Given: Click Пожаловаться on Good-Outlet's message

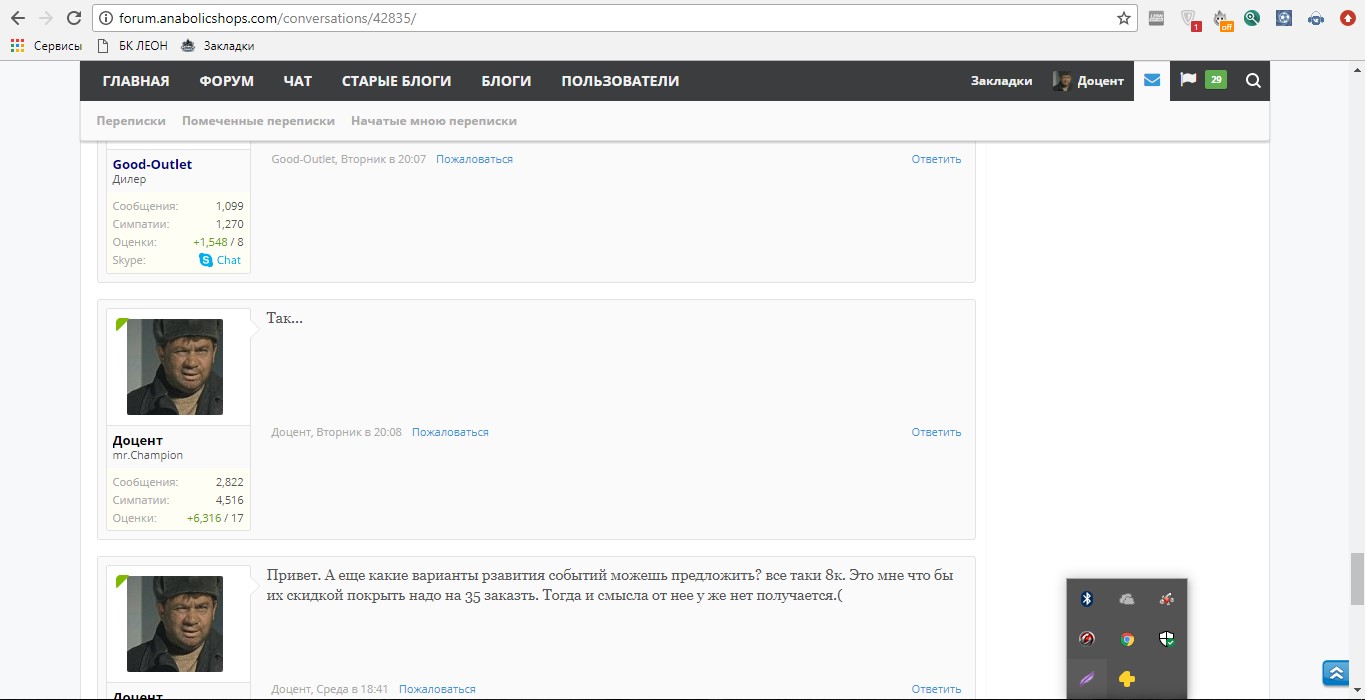Looking at the screenshot, I should pyautogui.click(x=474, y=159).
